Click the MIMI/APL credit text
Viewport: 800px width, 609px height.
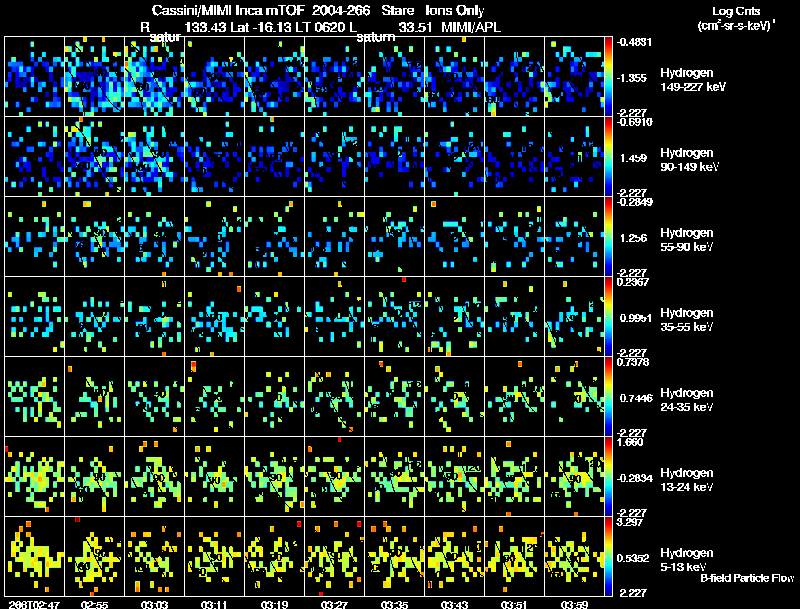coord(470,27)
